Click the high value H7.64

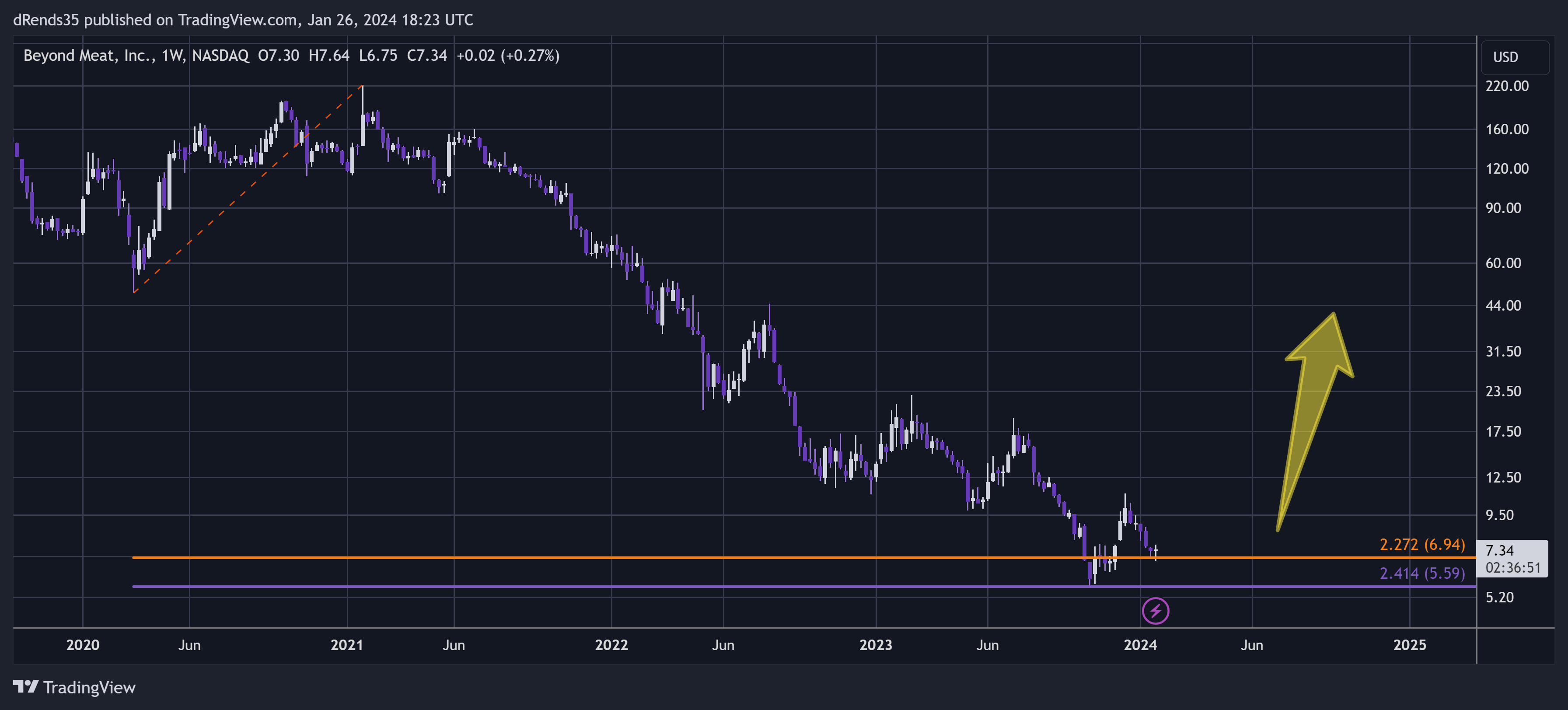(329, 56)
